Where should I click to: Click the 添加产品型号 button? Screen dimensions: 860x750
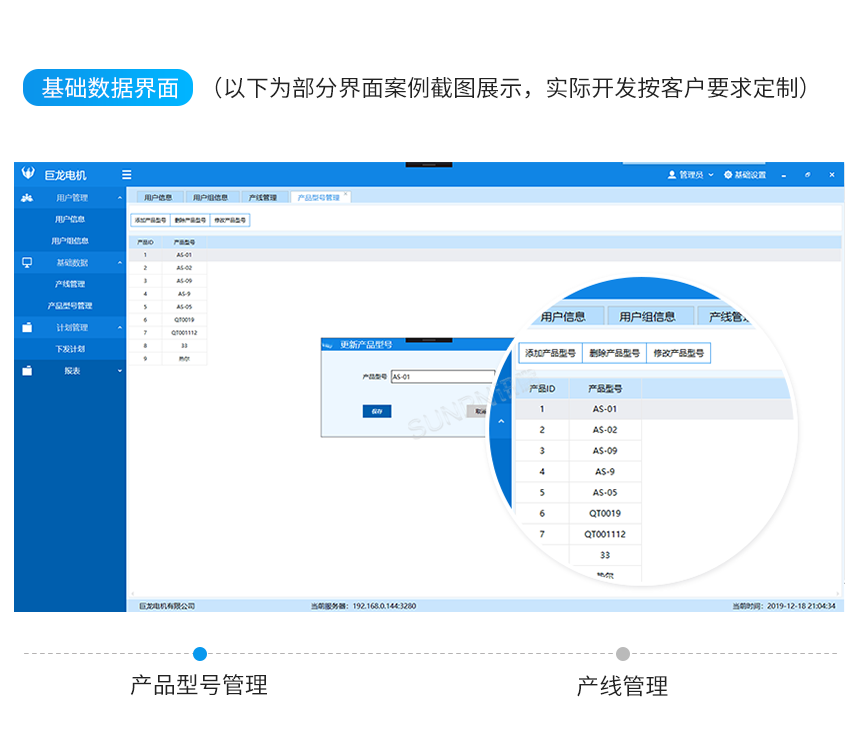[x=150, y=219]
